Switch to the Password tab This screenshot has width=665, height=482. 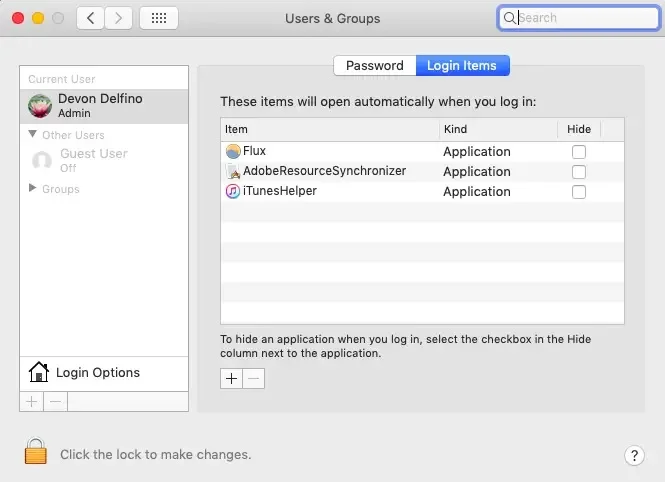tap(375, 66)
